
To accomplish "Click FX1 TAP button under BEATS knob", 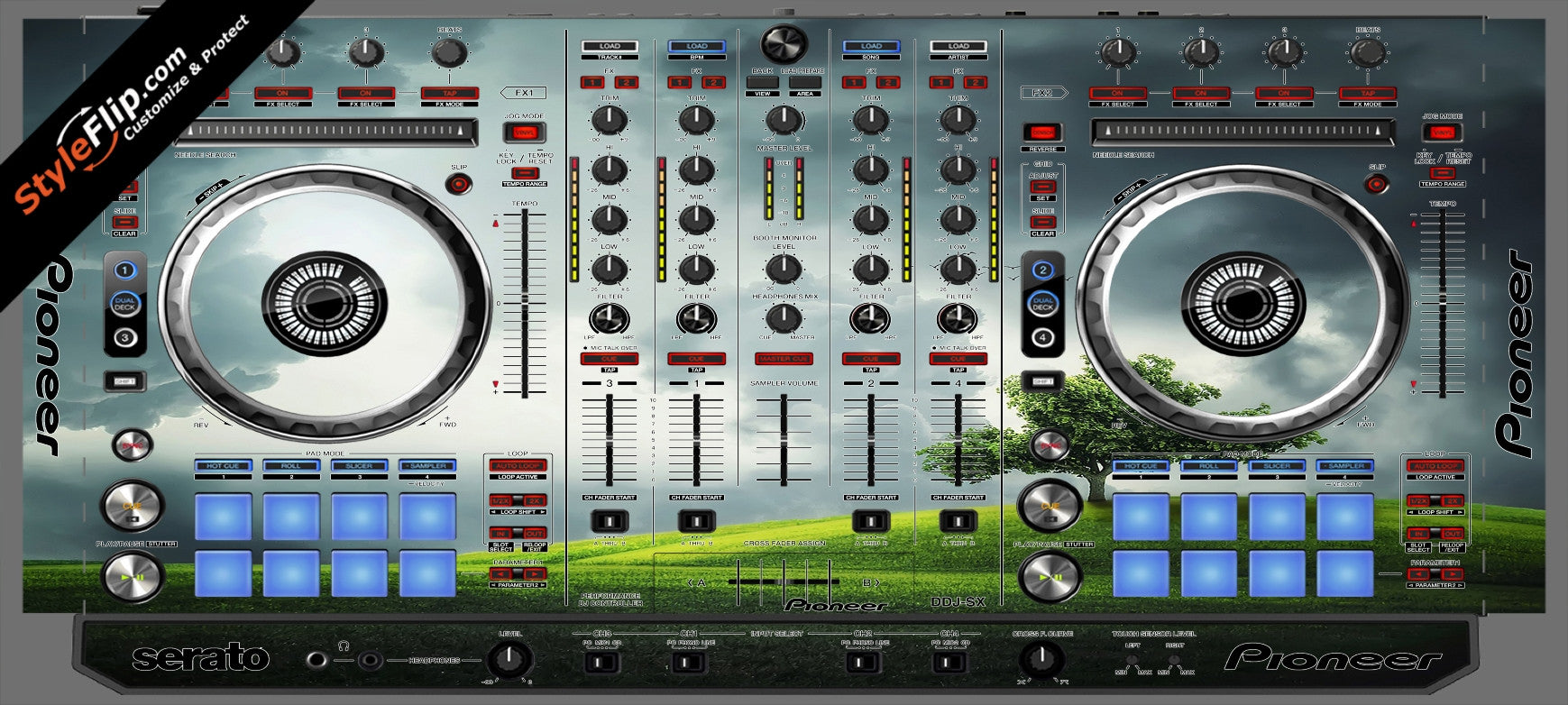I will coord(449,94).
